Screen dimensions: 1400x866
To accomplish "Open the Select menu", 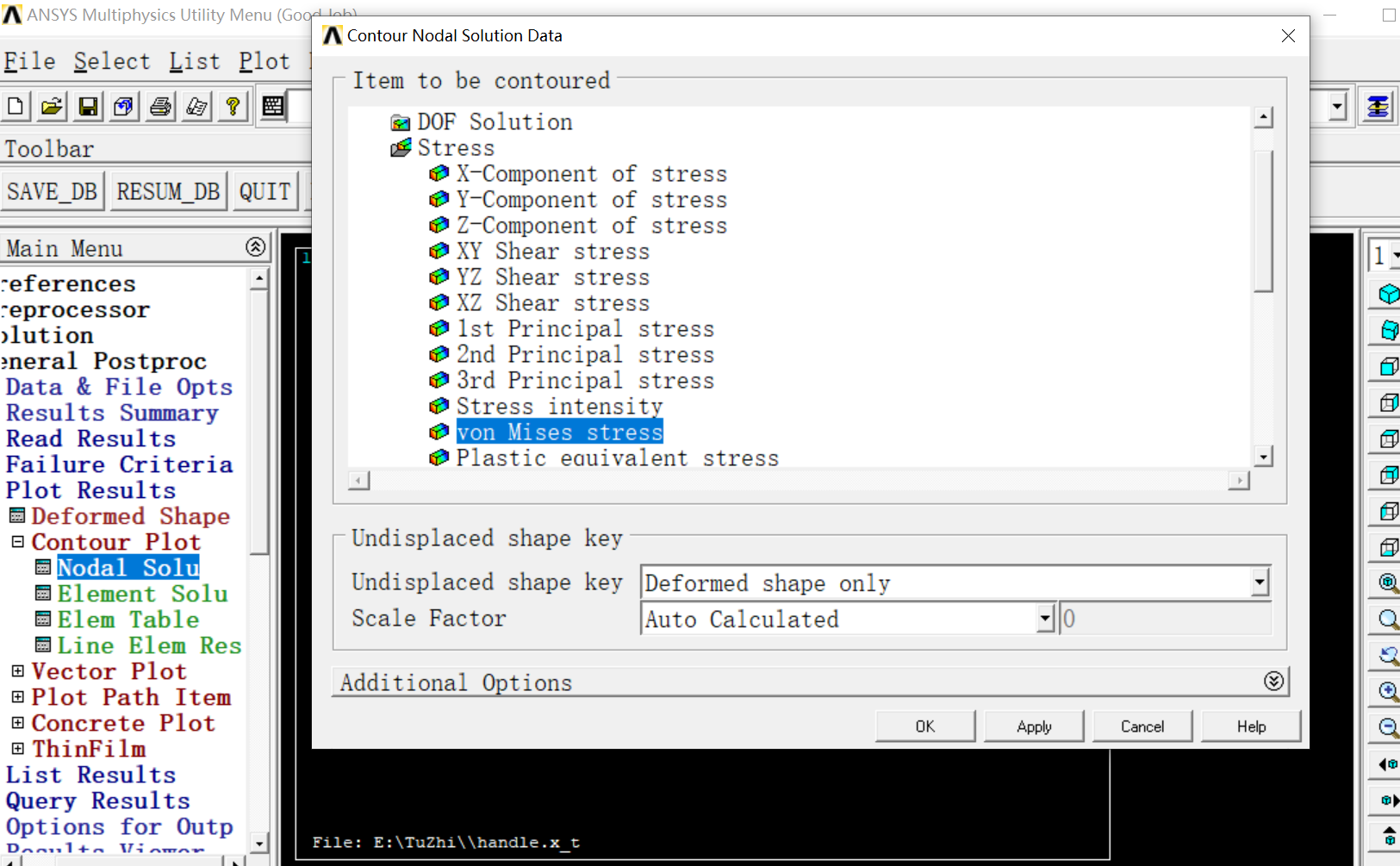I will click(112, 60).
